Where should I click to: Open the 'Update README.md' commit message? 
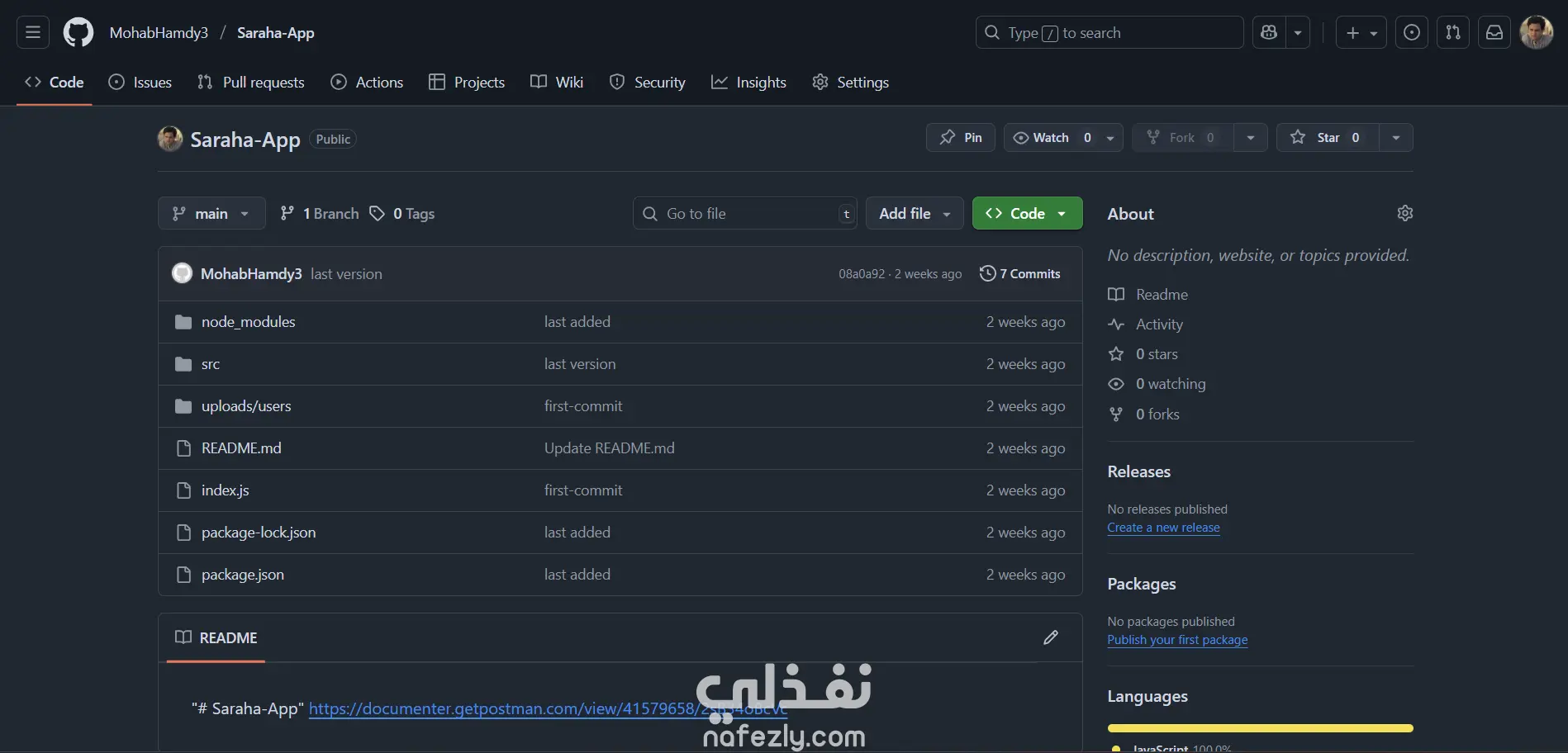tap(610, 448)
